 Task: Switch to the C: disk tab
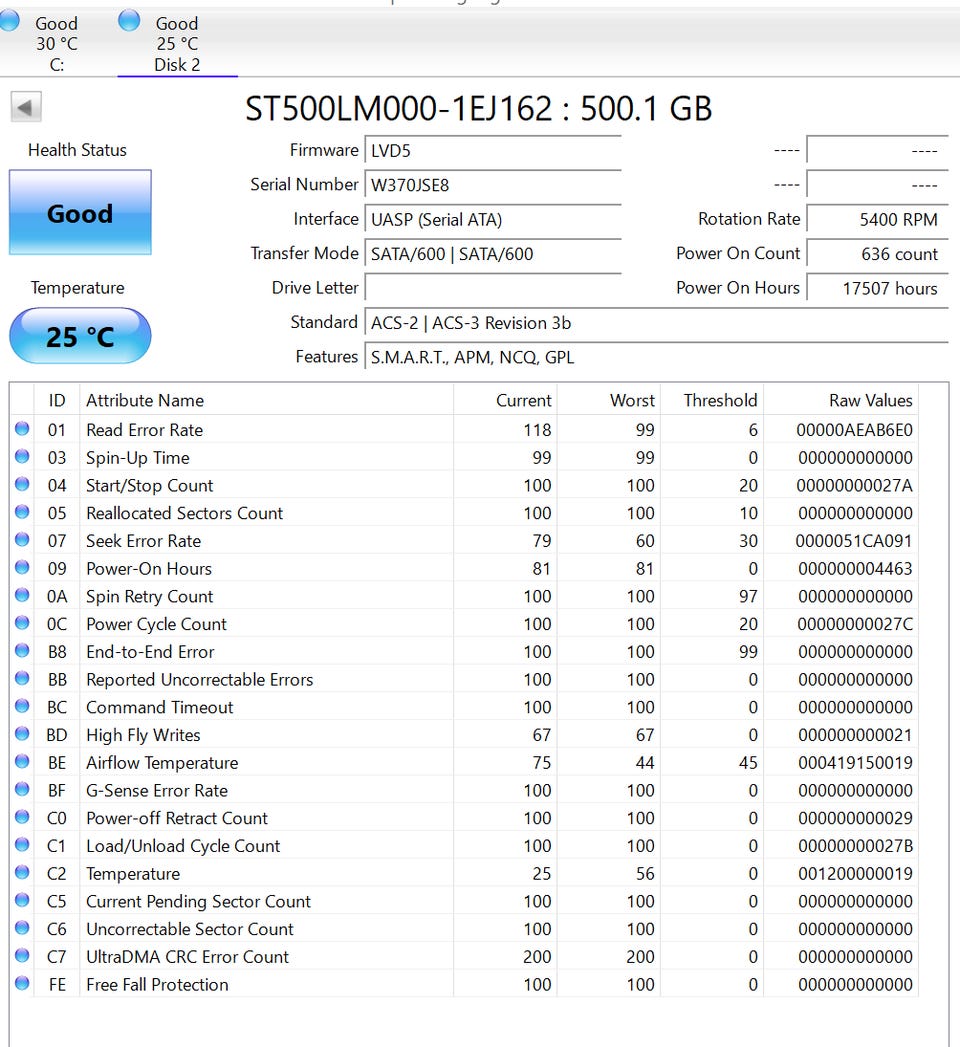(57, 43)
